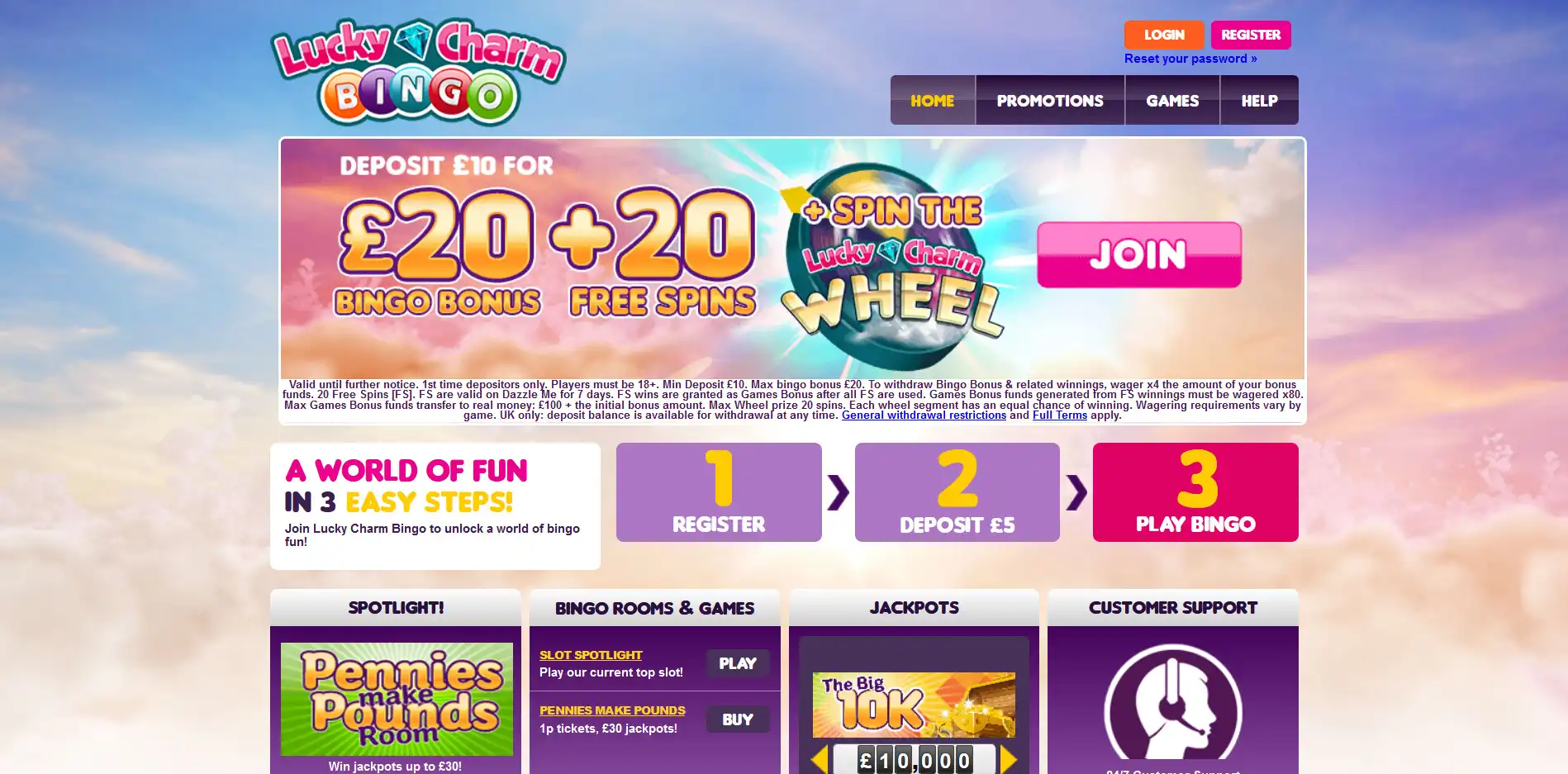1568x774 pixels.
Task: Open The Big 10K jackpot image
Action: coord(914,705)
